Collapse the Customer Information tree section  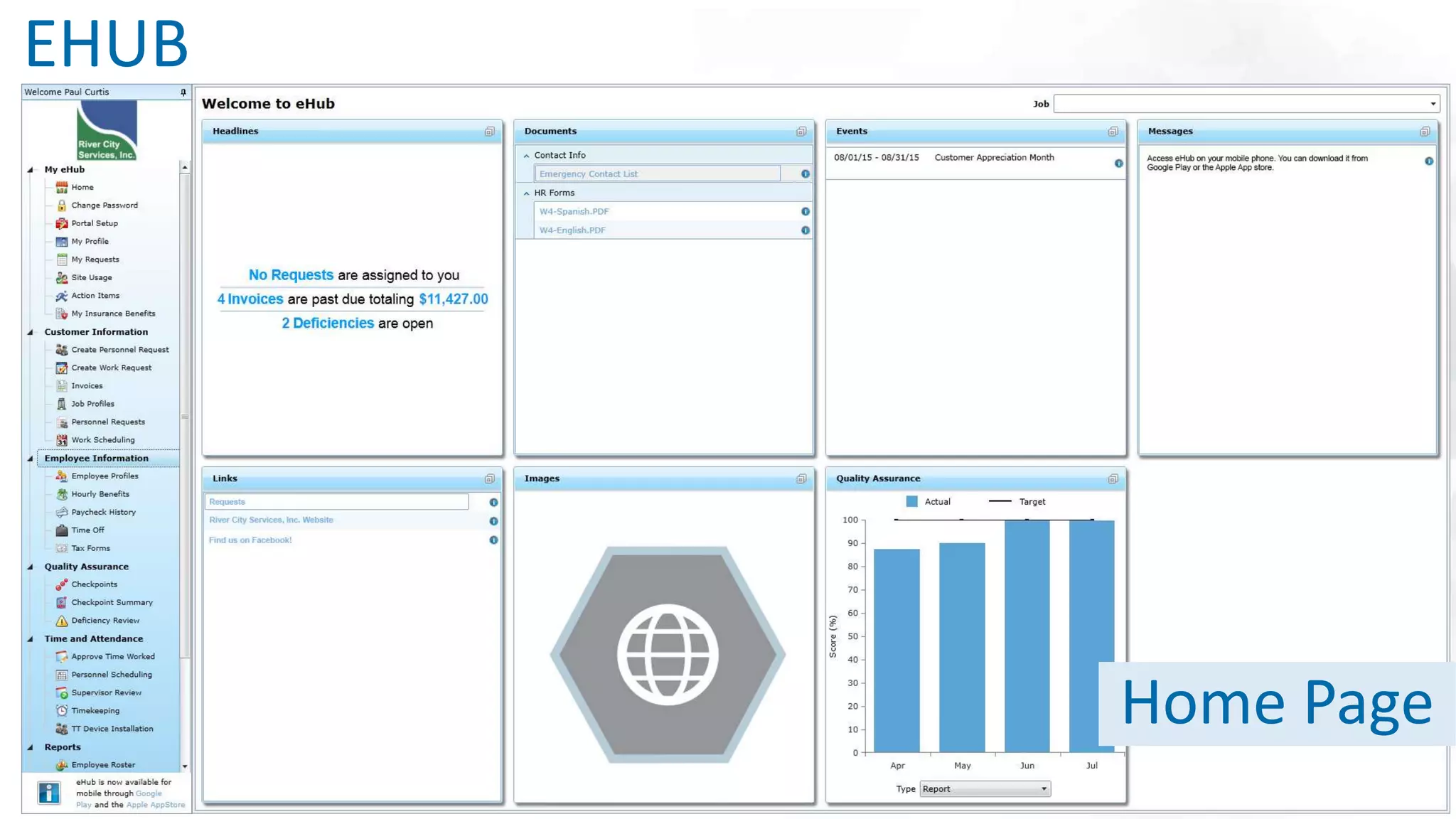pos(31,332)
